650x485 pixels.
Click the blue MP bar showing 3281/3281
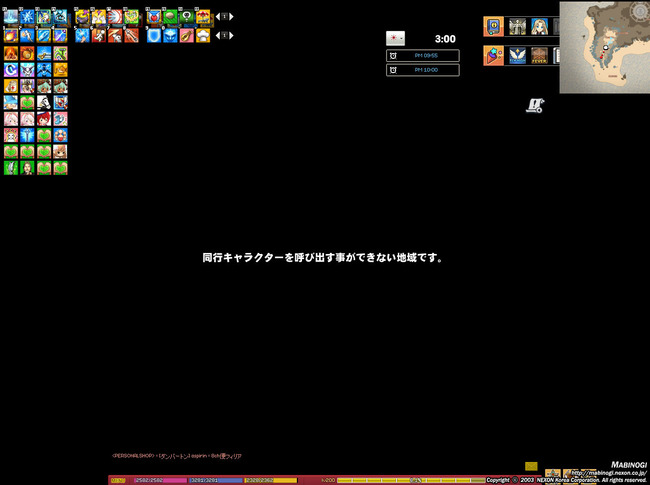pos(215,480)
